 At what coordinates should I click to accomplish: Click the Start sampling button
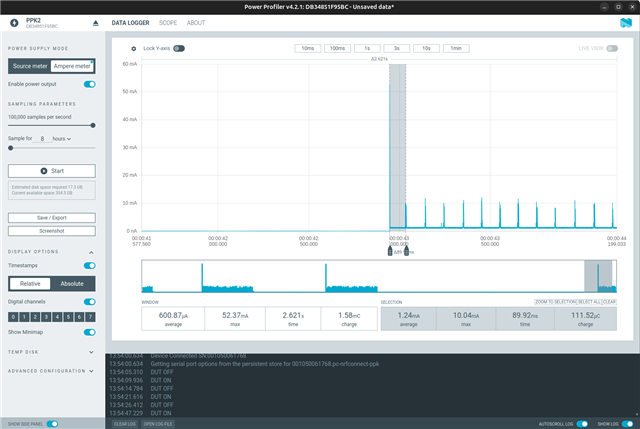pyautogui.click(x=52, y=171)
